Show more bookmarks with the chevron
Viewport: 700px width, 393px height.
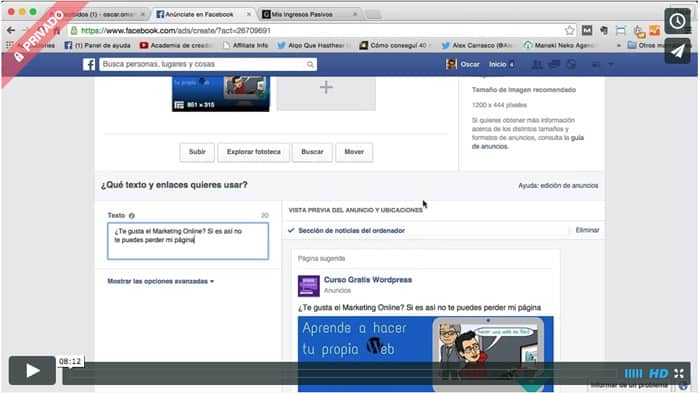coord(618,46)
